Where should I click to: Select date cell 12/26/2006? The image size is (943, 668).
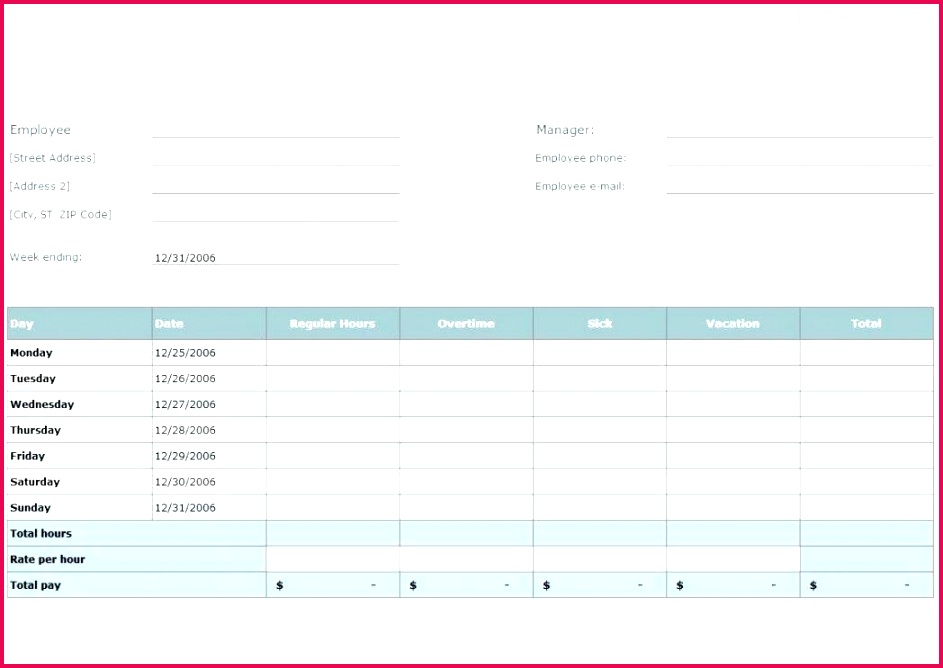pos(209,379)
